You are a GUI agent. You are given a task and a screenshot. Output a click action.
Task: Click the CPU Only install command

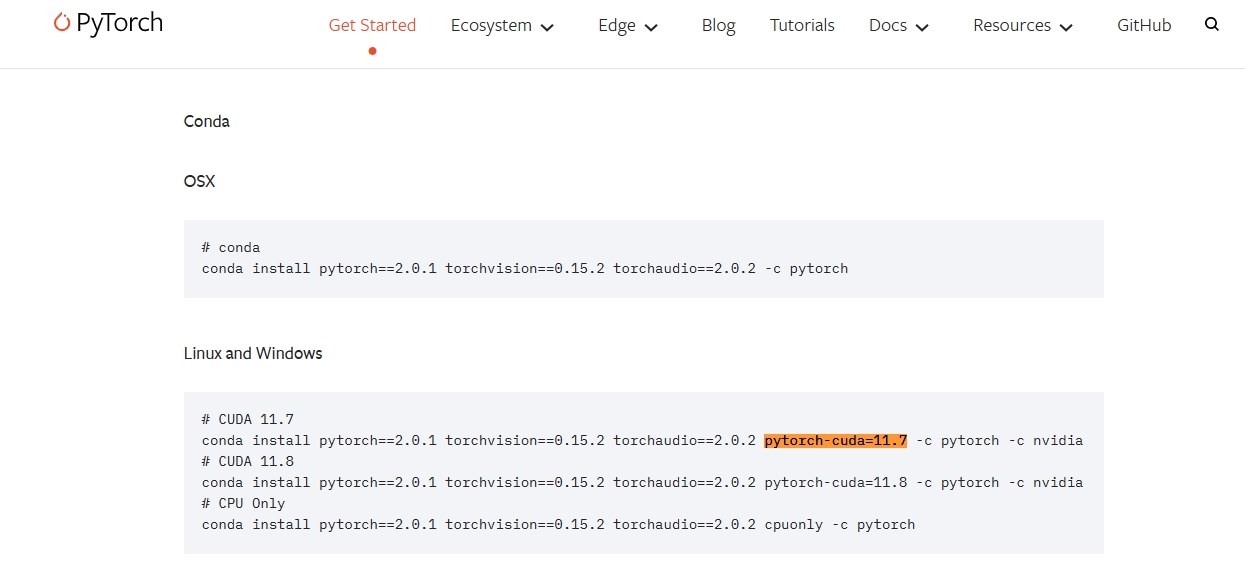559,524
